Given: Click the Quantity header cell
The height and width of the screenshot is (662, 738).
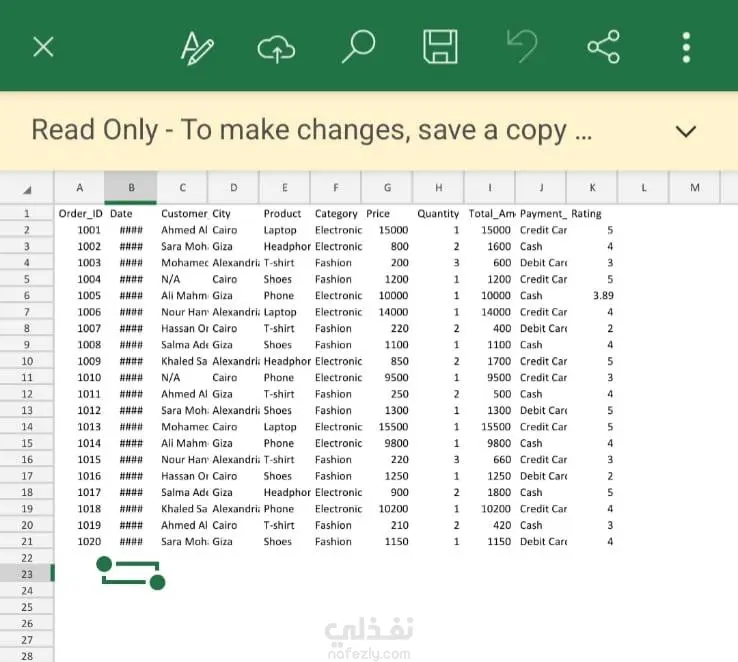Looking at the screenshot, I should 438,214.
